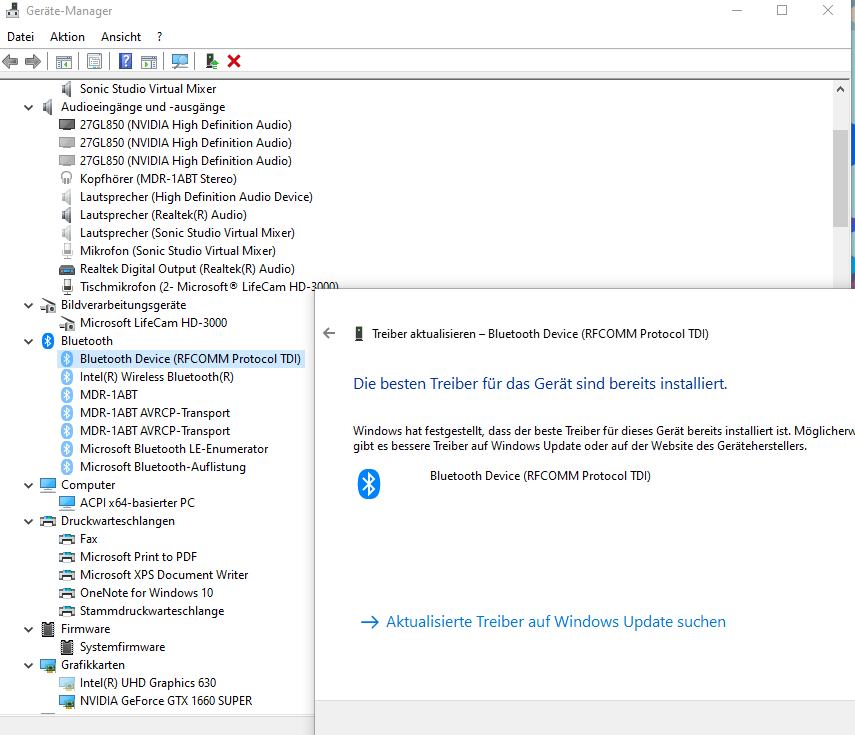This screenshot has width=855, height=735.
Task: Select Bluetooth Device (RFCOMM Protocol TDI) in tree
Action: click(x=190, y=359)
